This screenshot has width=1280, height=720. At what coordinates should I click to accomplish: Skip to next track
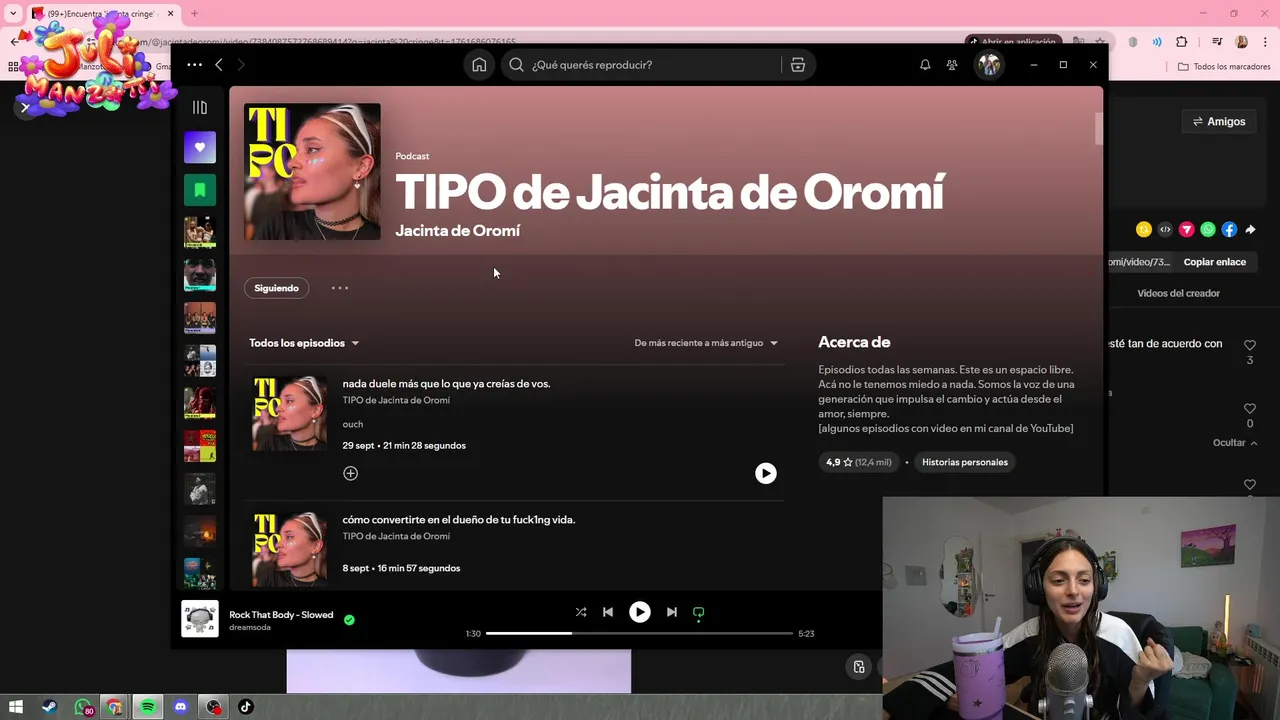[x=672, y=612]
